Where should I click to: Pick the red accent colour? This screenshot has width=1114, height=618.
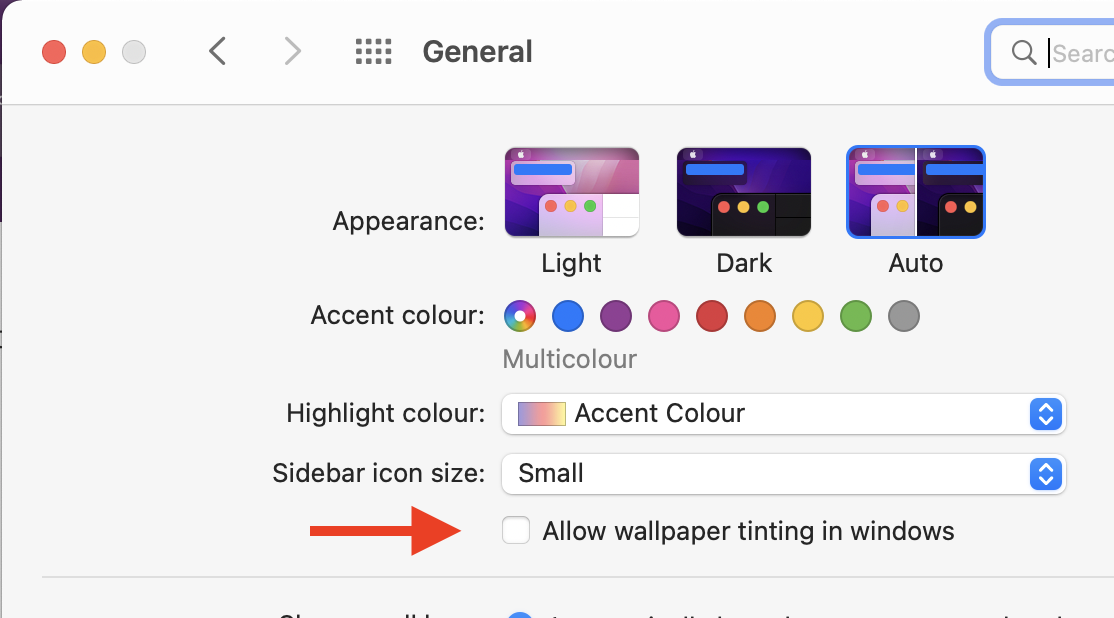pyautogui.click(x=712, y=317)
